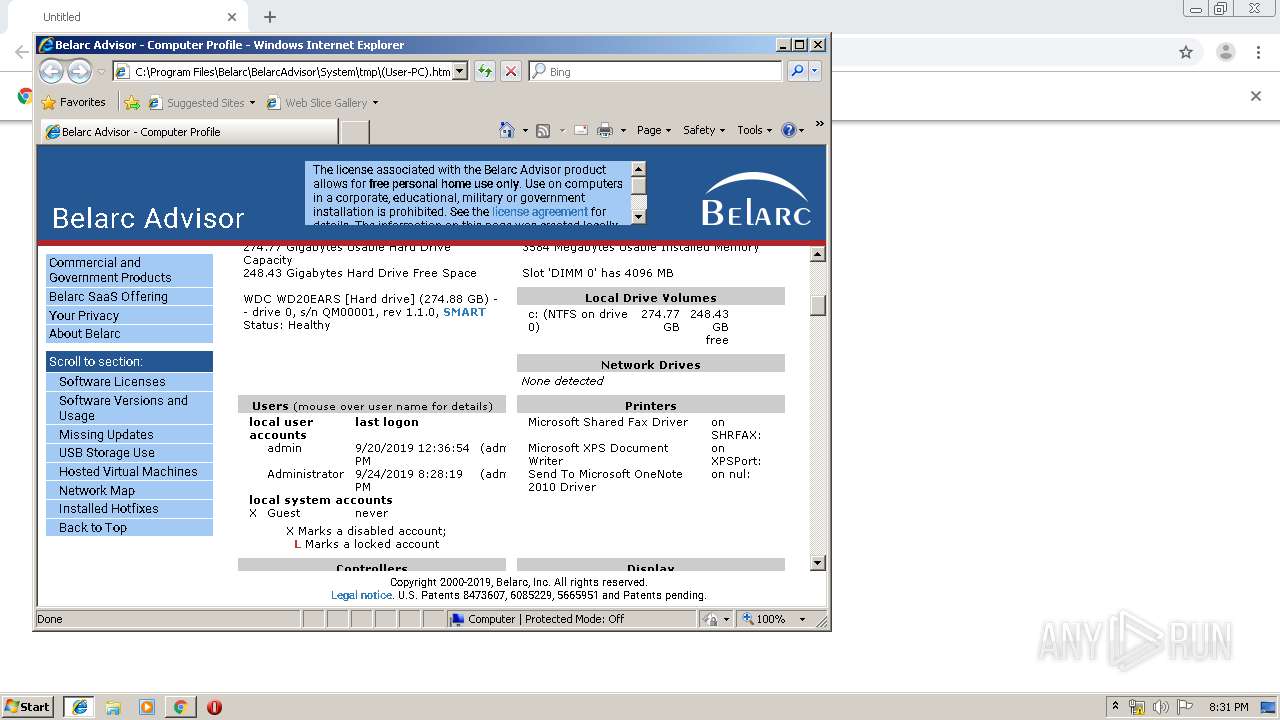Click the security zone lock icon in status bar

[x=710, y=619]
